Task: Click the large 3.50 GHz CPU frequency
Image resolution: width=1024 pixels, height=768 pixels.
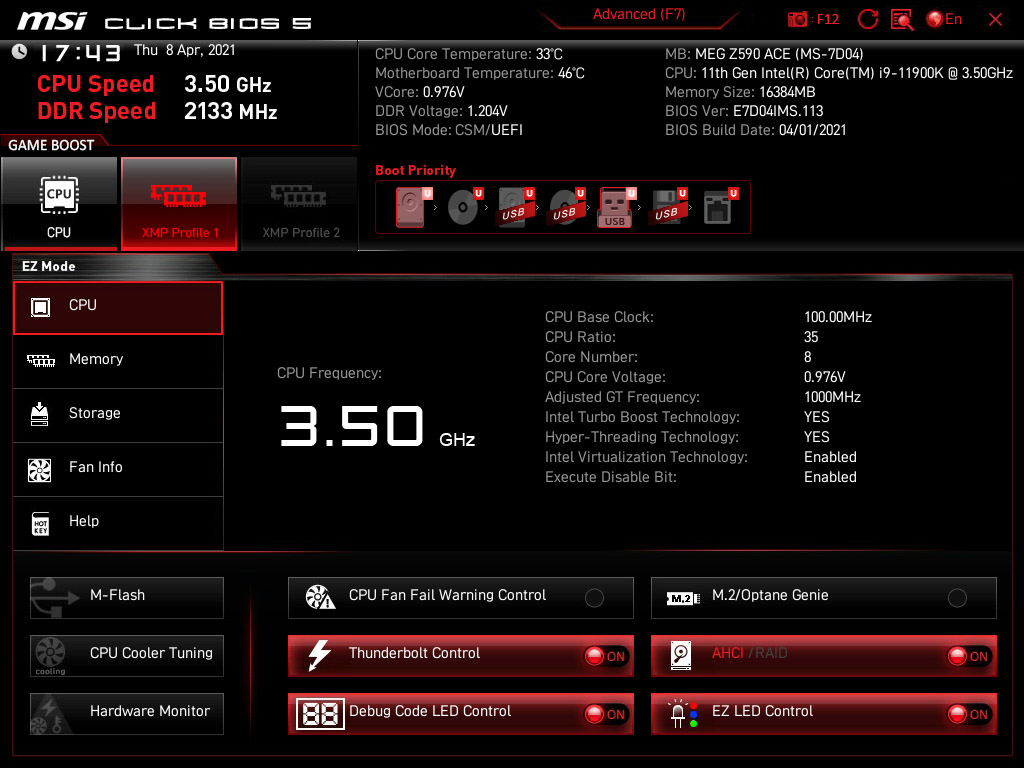Action: [x=377, y=426]
